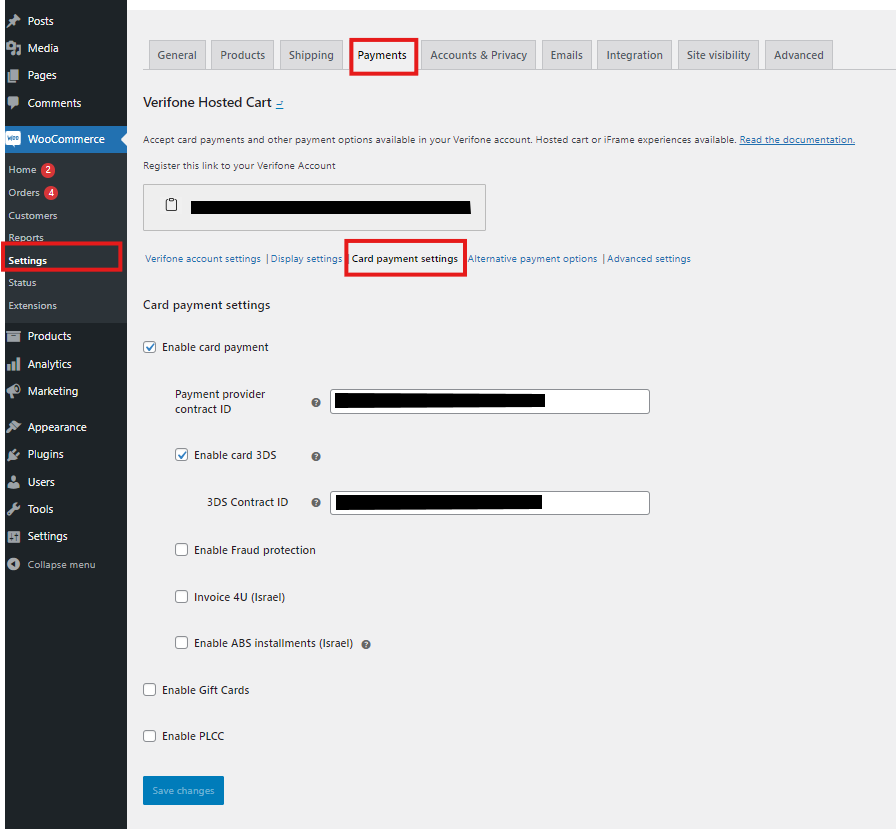Open the General settings tab

click(x=177, y=55)
